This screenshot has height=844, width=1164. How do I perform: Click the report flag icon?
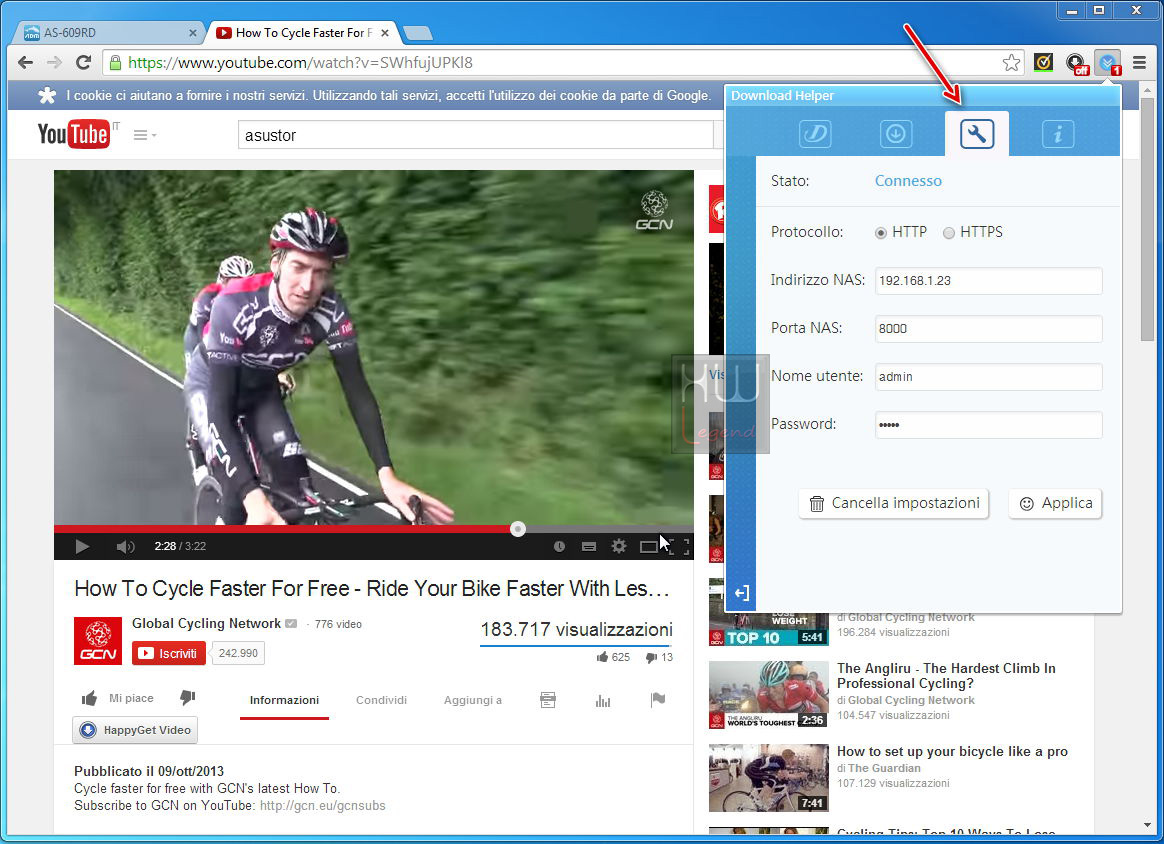[x=658, y=699]
